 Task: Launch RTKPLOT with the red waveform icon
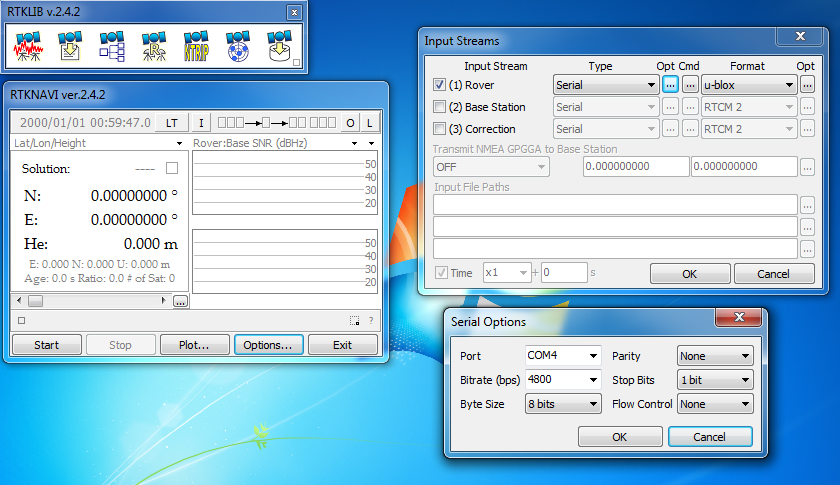(28, 46)
